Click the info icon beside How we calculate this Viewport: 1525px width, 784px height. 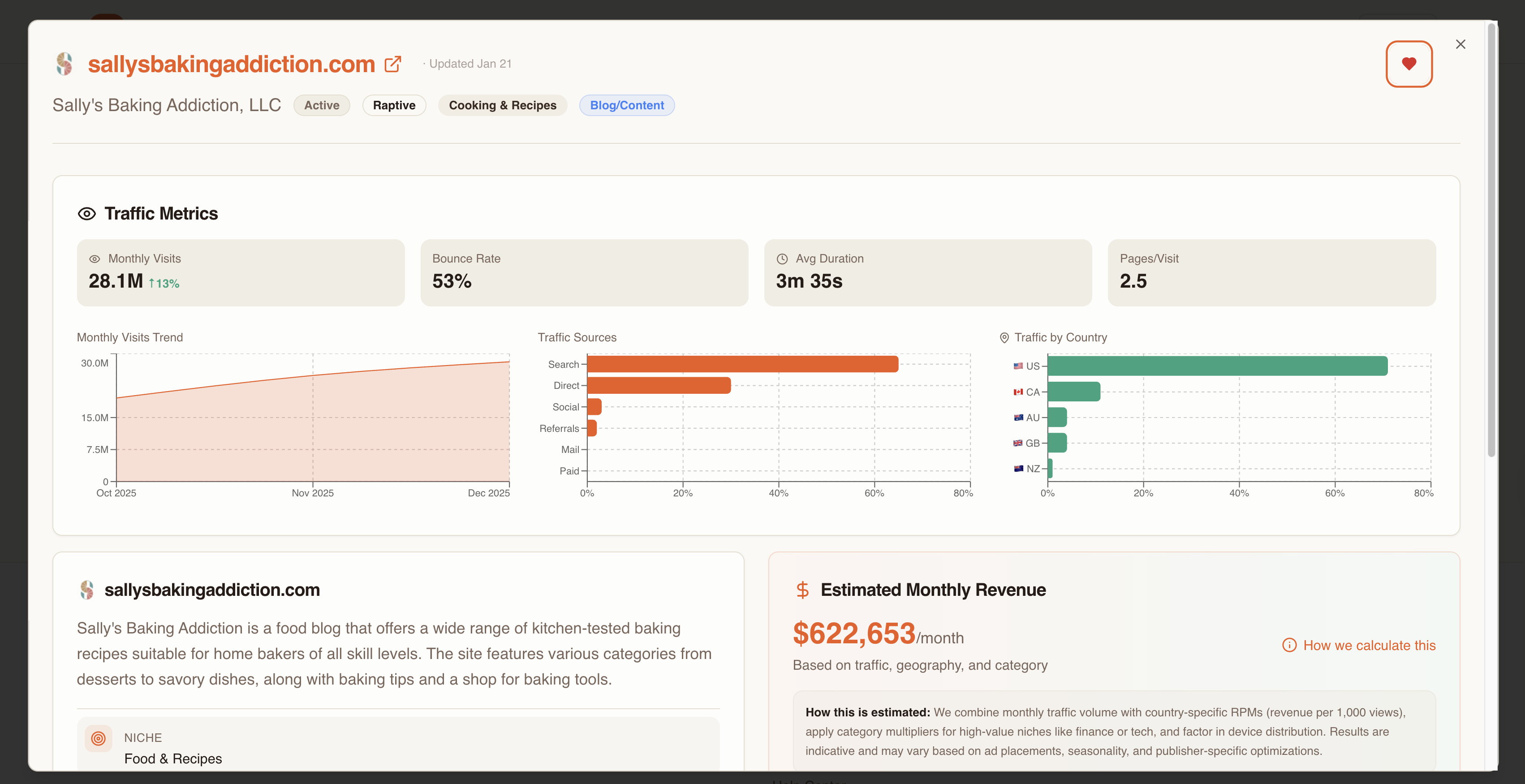(x=1289, y=646)
